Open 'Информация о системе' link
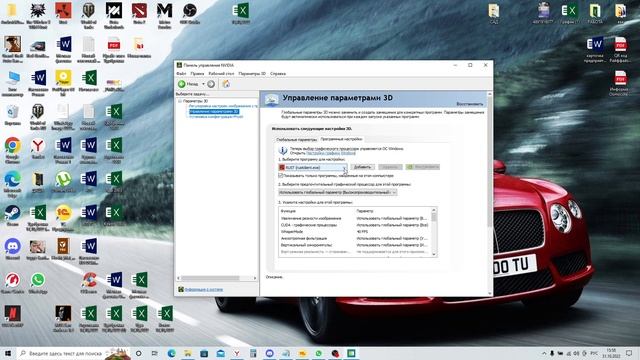Image resolution: width=640 pixels, height=360 pixels. coord(204,290)
